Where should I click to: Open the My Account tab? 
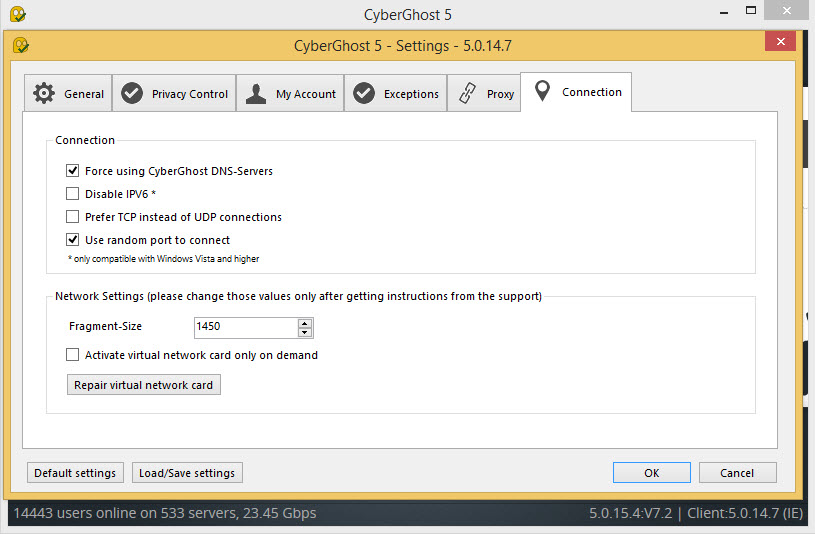click(290, 94)
